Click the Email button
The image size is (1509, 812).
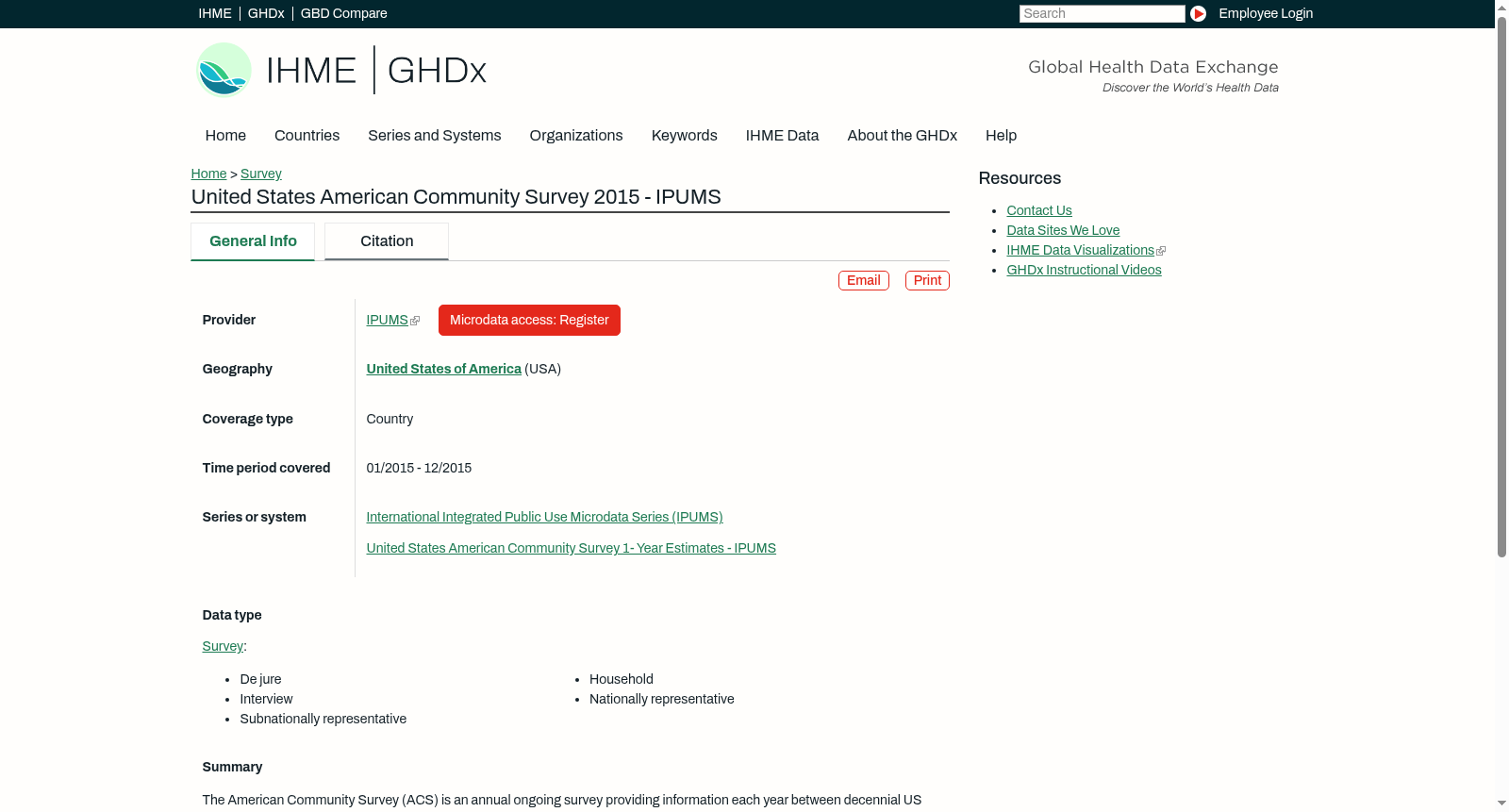coord(864,281)
